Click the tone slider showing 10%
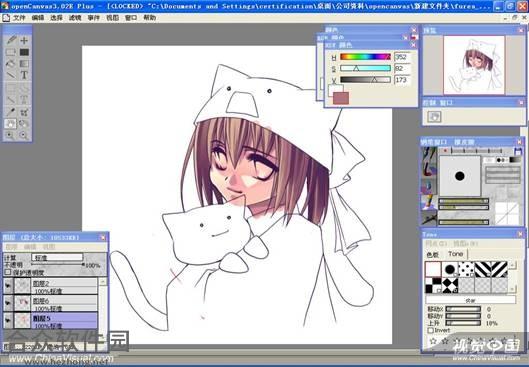Screen dimensions: 529x367 pyautogui.click(x=463, y=323)
